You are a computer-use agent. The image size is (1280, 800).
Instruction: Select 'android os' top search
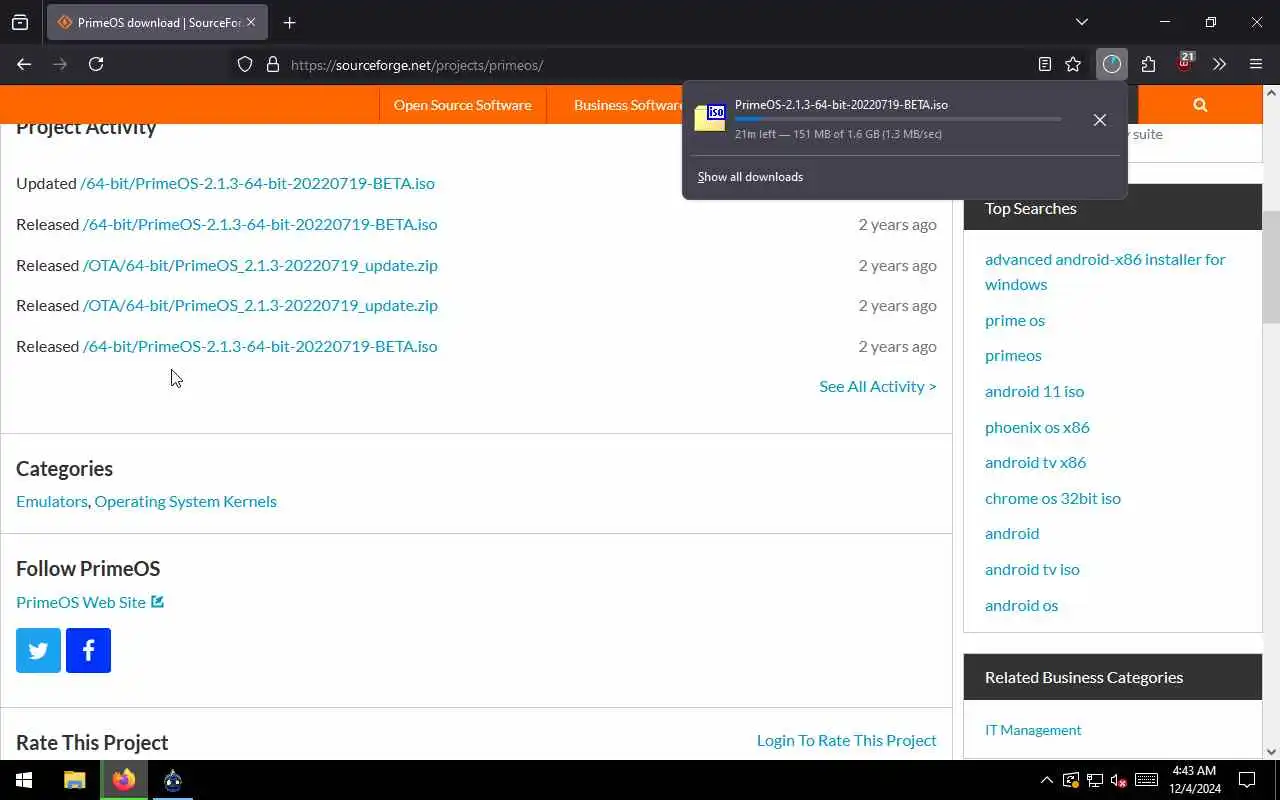pos(1021,605)
